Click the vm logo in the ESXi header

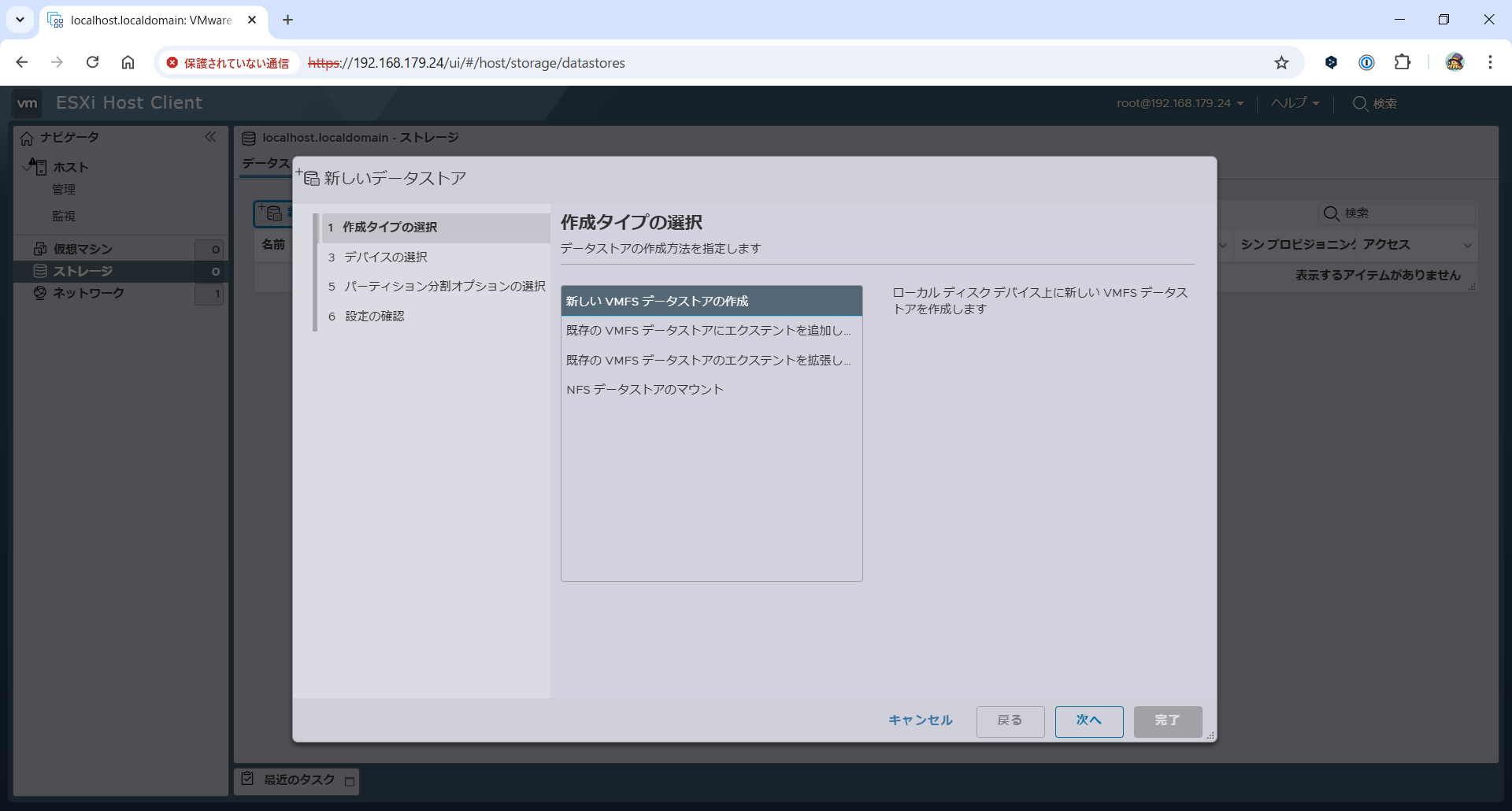28,103
